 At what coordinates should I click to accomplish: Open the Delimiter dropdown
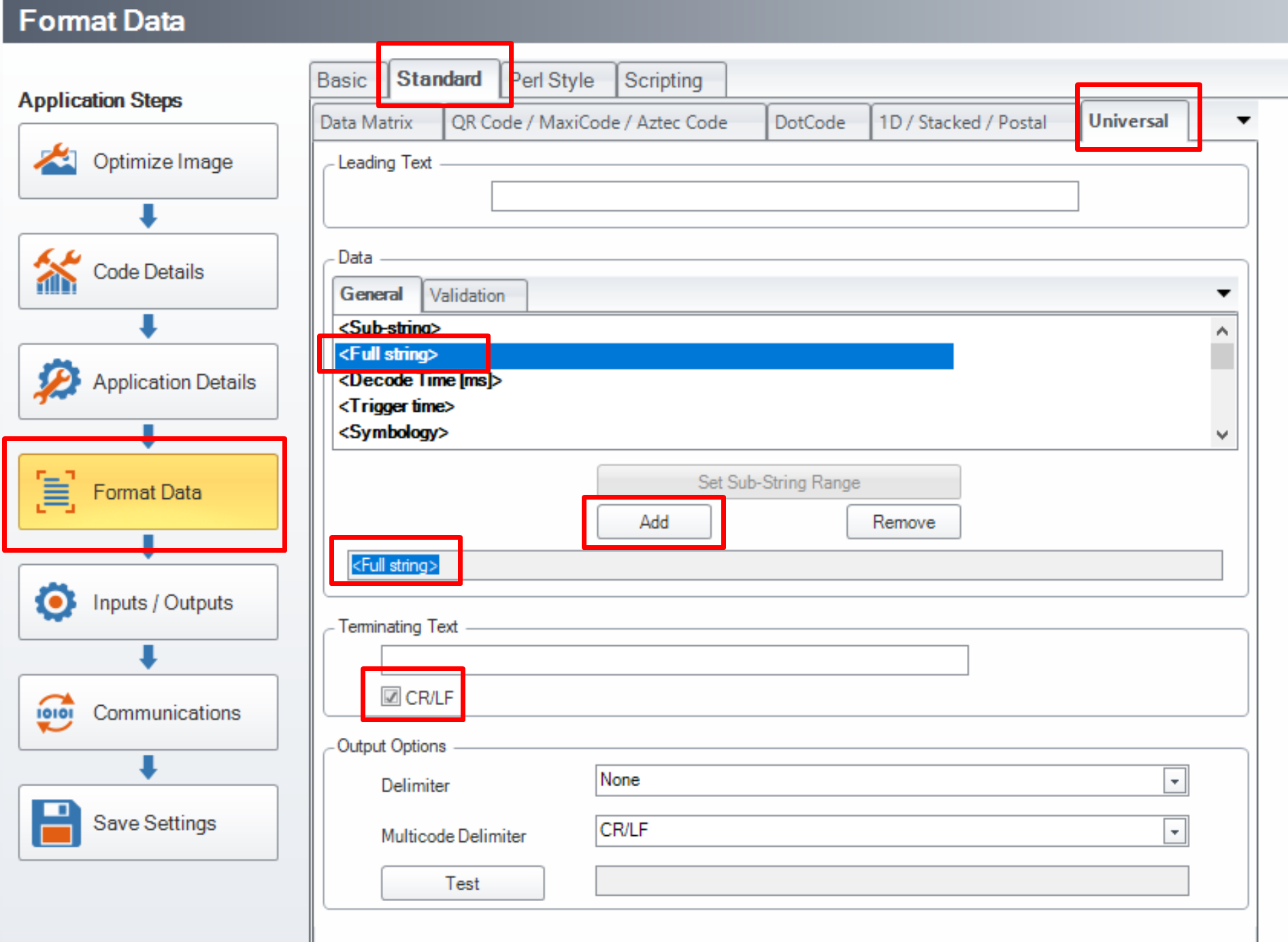click(x=1174, y=781)
